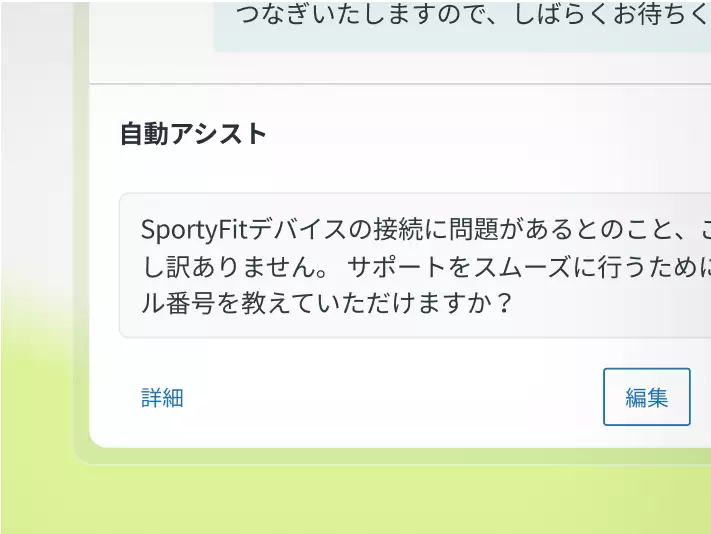Click the word SportyFit in the suggestion
The width and height of the screenshot is (711, 534).
[194, 230]
